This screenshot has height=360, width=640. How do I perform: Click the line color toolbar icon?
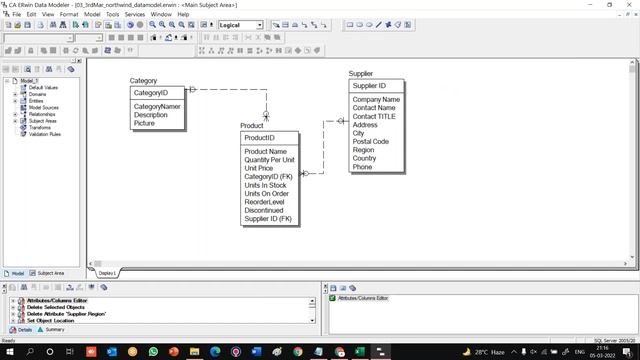[x=184, y=38]
